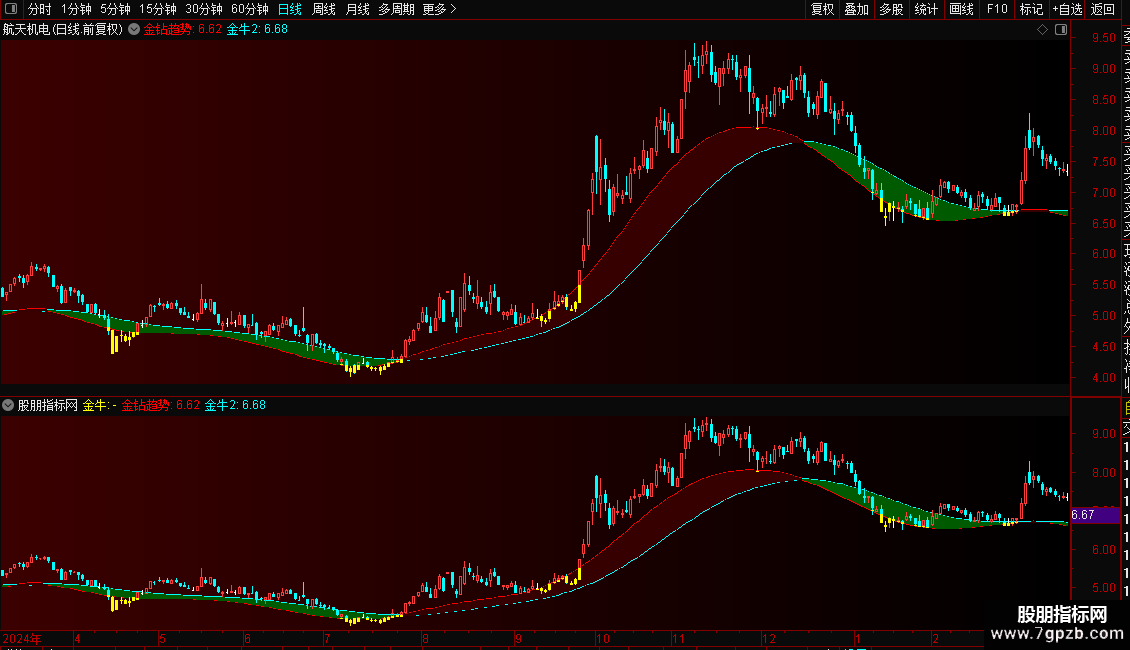This screenshot has width=1130, height=650.
Task: Click month 8 on the time axis
Action: 425,638
